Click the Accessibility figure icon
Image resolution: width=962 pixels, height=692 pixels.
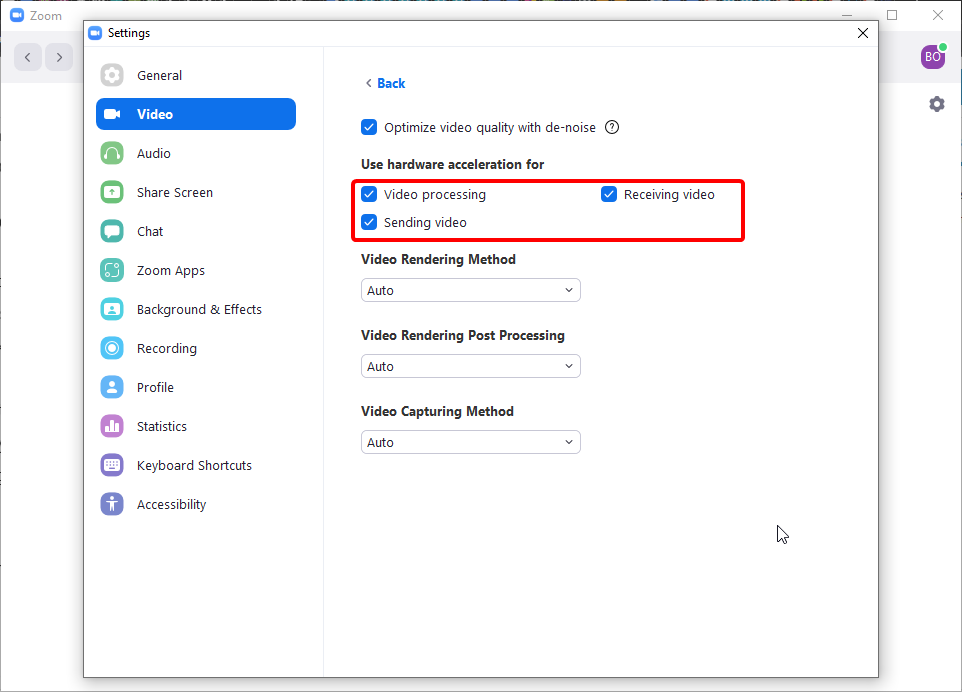pos(112,504)
